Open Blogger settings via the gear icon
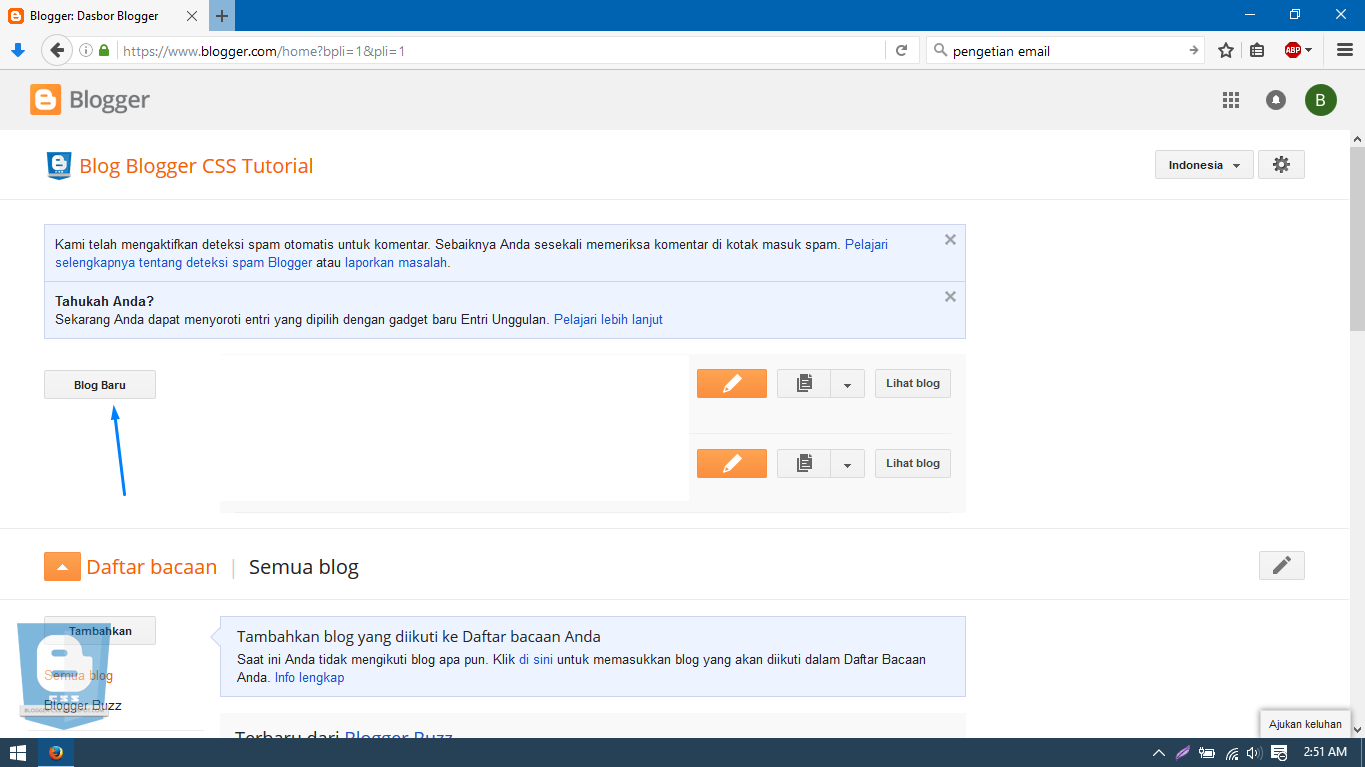The image size is (1365, 767). (1281, 164)
